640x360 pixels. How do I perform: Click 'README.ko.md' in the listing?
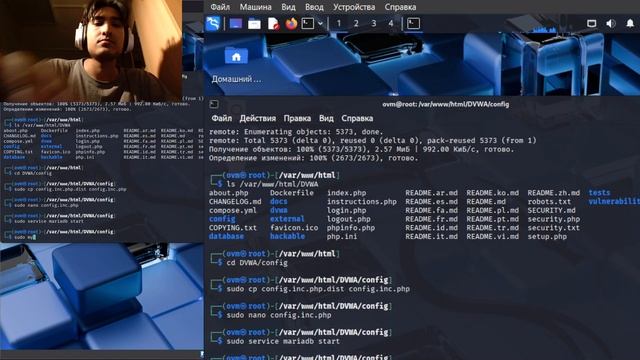click(x=493, y=193)
